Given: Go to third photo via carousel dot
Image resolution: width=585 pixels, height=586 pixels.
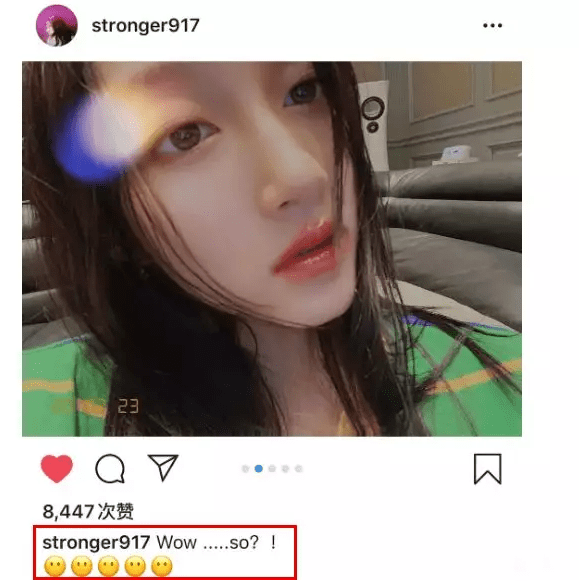Looking at the screenshot, I should [272, 469].
